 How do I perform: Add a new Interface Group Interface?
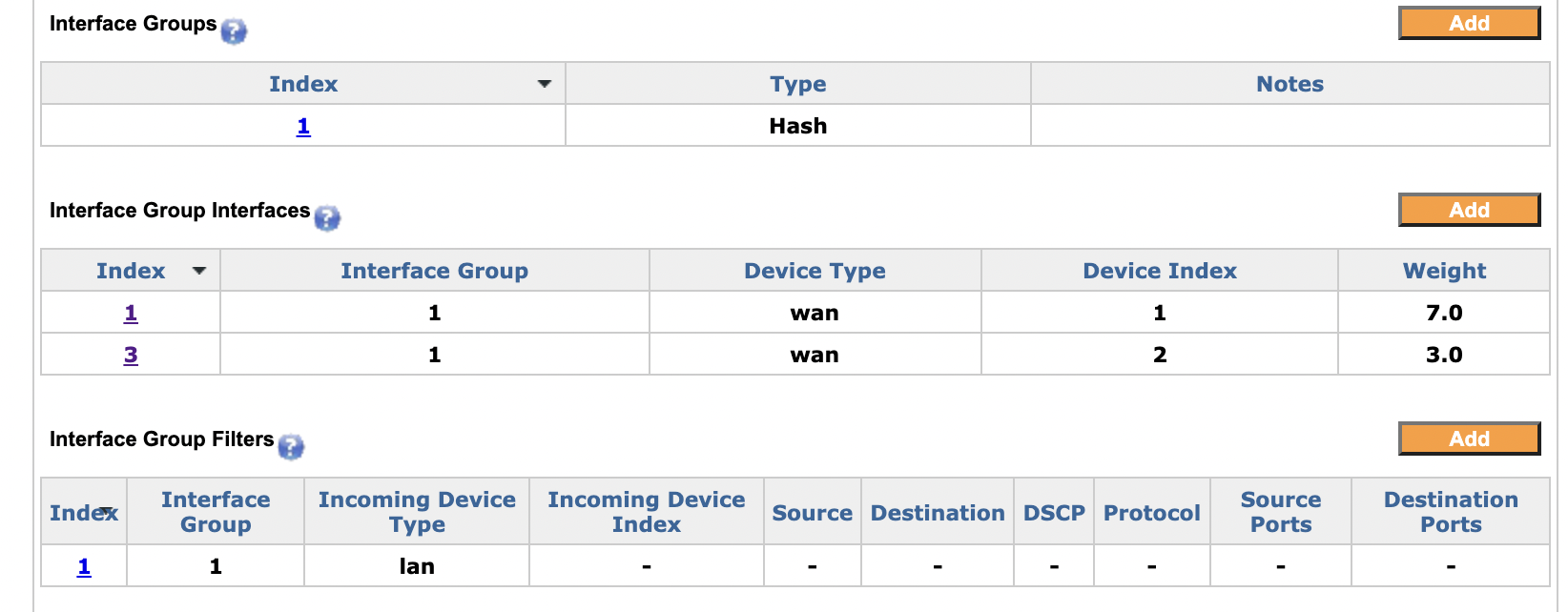click(x=1469, y=210)
